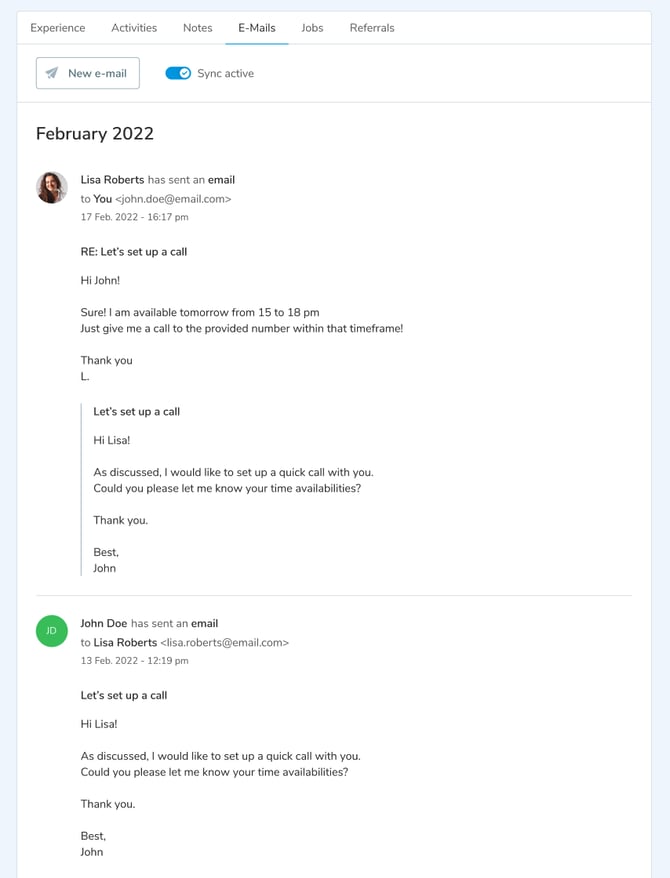The image size is (670, 878).
Task: Click Lisa Roberts' profile photo
Action: (x=52, y=187)
